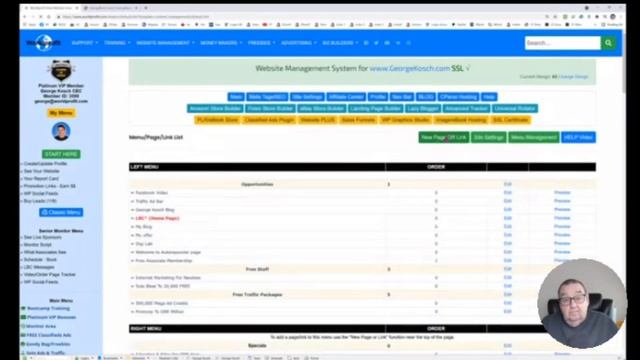Image resolution: width=640 pixels, height=360 pixels.
Task: Click the round profile photo in the sidebar
Action: click(x=61, y=131)
